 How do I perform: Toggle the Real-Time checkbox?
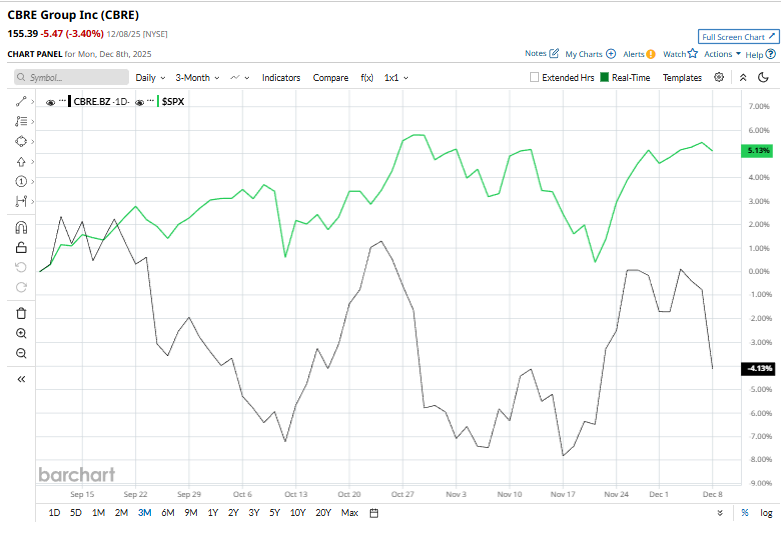[x=604, y=77]
